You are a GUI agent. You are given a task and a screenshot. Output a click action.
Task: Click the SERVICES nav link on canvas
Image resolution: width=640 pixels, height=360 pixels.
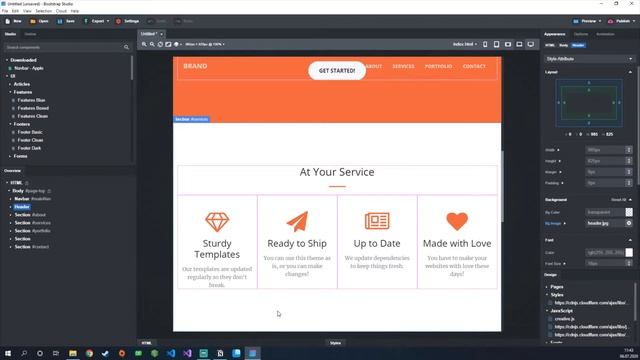(403, 66)
